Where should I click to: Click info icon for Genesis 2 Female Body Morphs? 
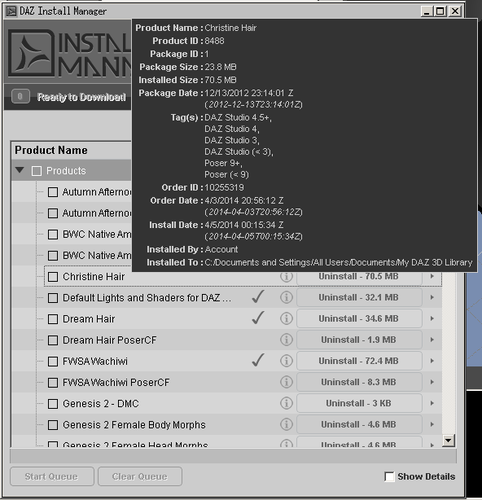[286, 425]
